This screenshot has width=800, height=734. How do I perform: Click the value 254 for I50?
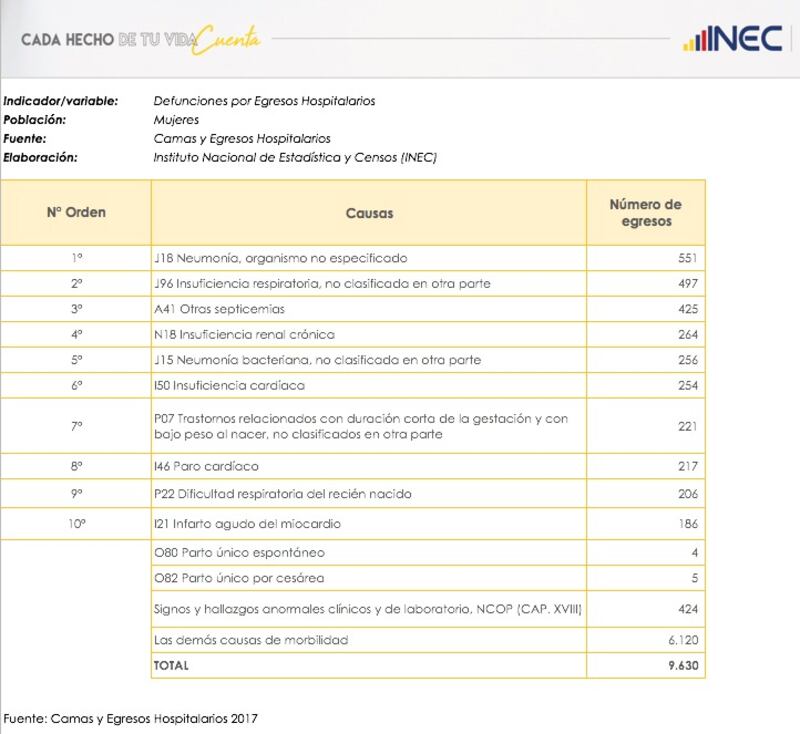click(x=687, y=386)
